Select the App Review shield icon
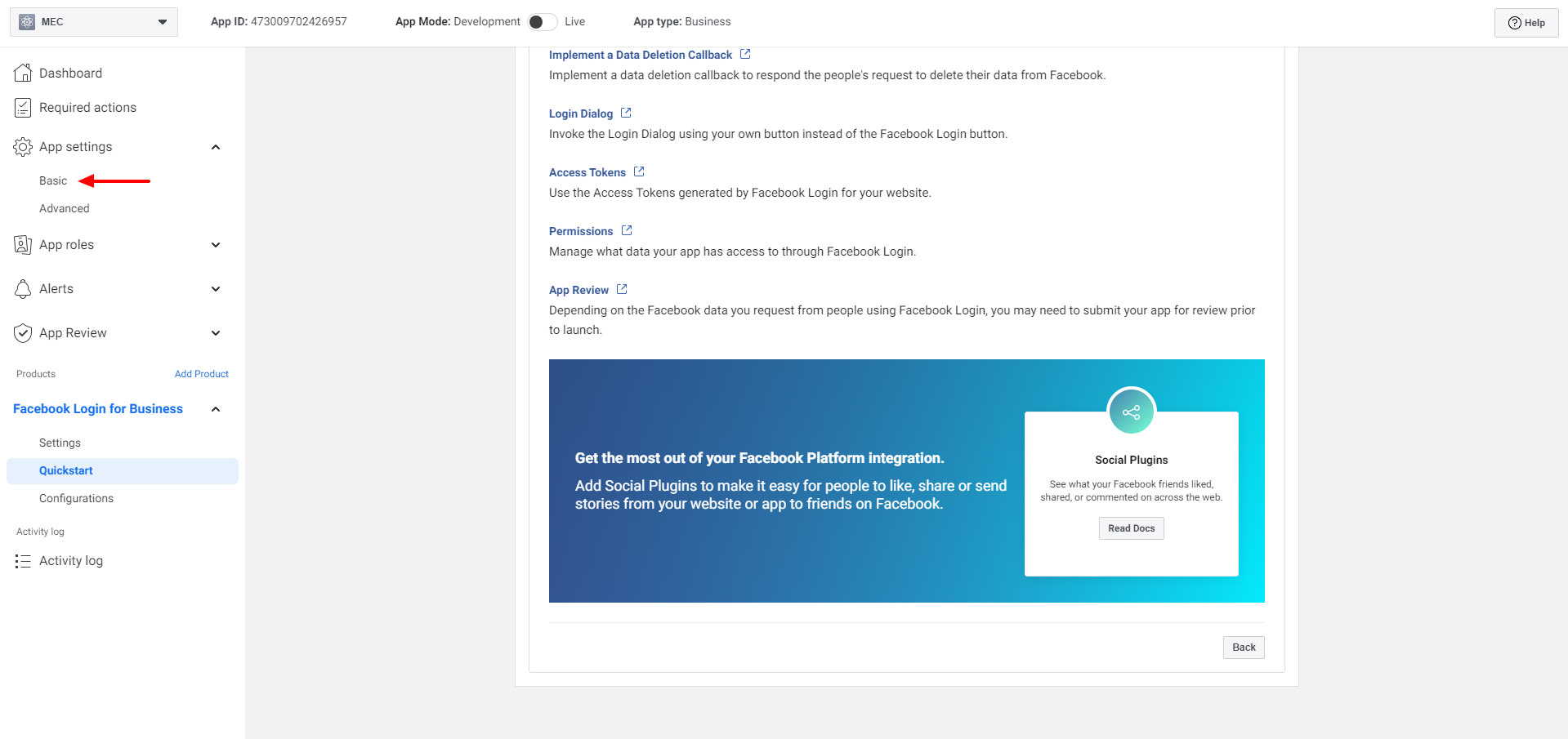Image resolution: width=1568 pixels, height=739 pixels. click(x=23, y=332)
